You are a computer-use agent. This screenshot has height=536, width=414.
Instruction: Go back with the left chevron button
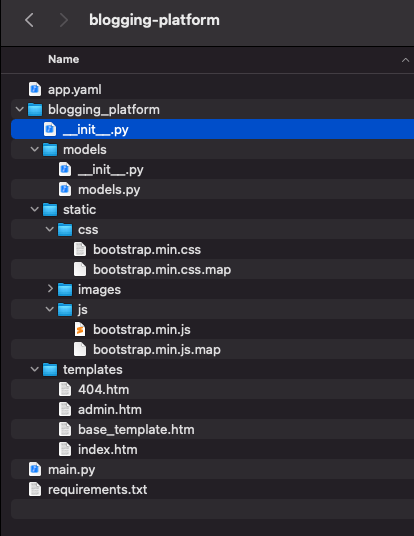click(29, 20)
